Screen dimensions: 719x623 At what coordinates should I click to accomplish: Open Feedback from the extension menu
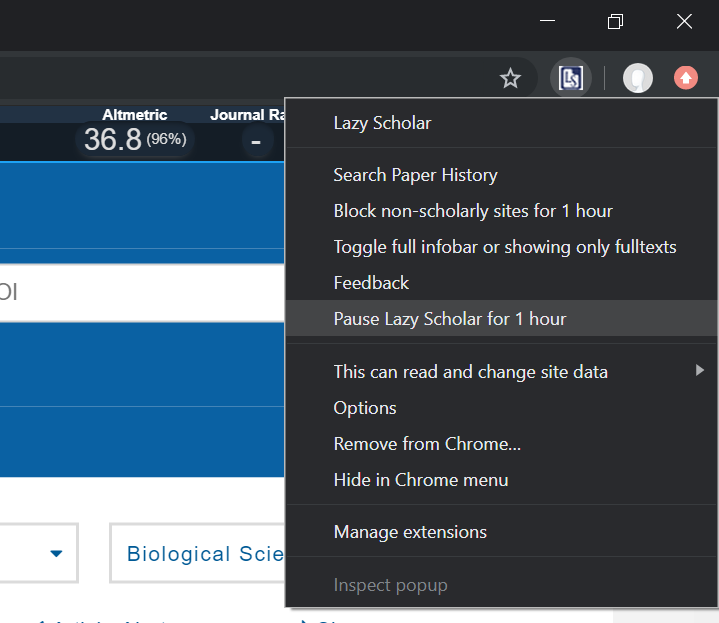tap(501, 283)
